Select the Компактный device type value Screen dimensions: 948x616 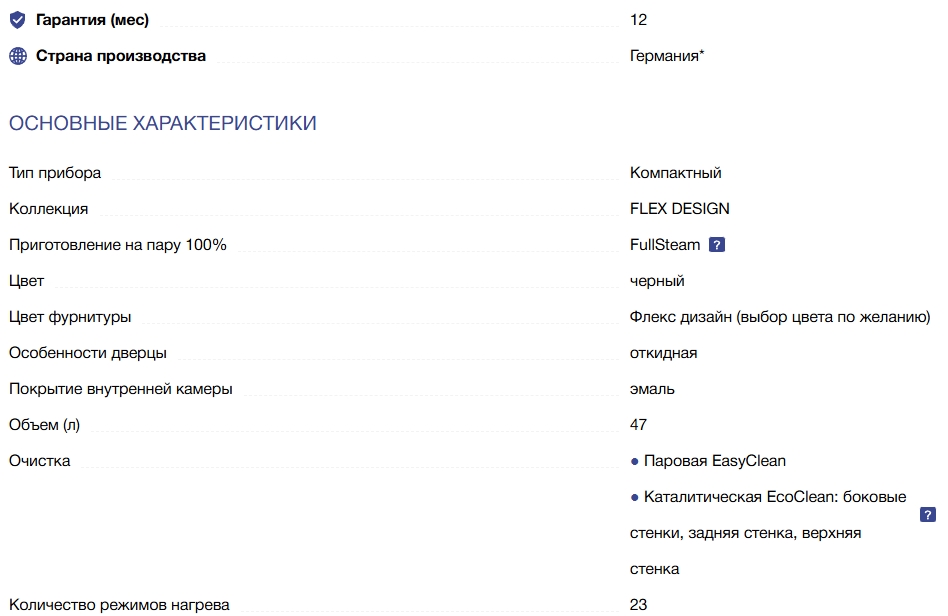675,173
